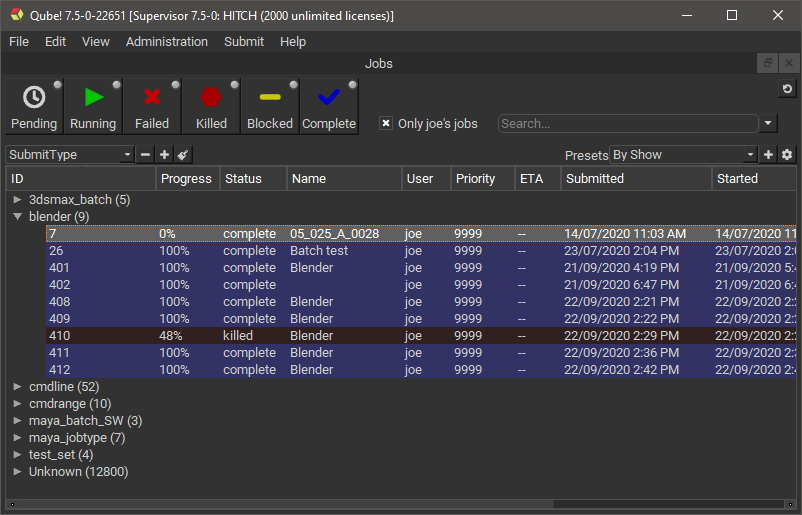Click in the job Search field
The height and width of the screenshot is (515, 802).
[x=627, y=124]
